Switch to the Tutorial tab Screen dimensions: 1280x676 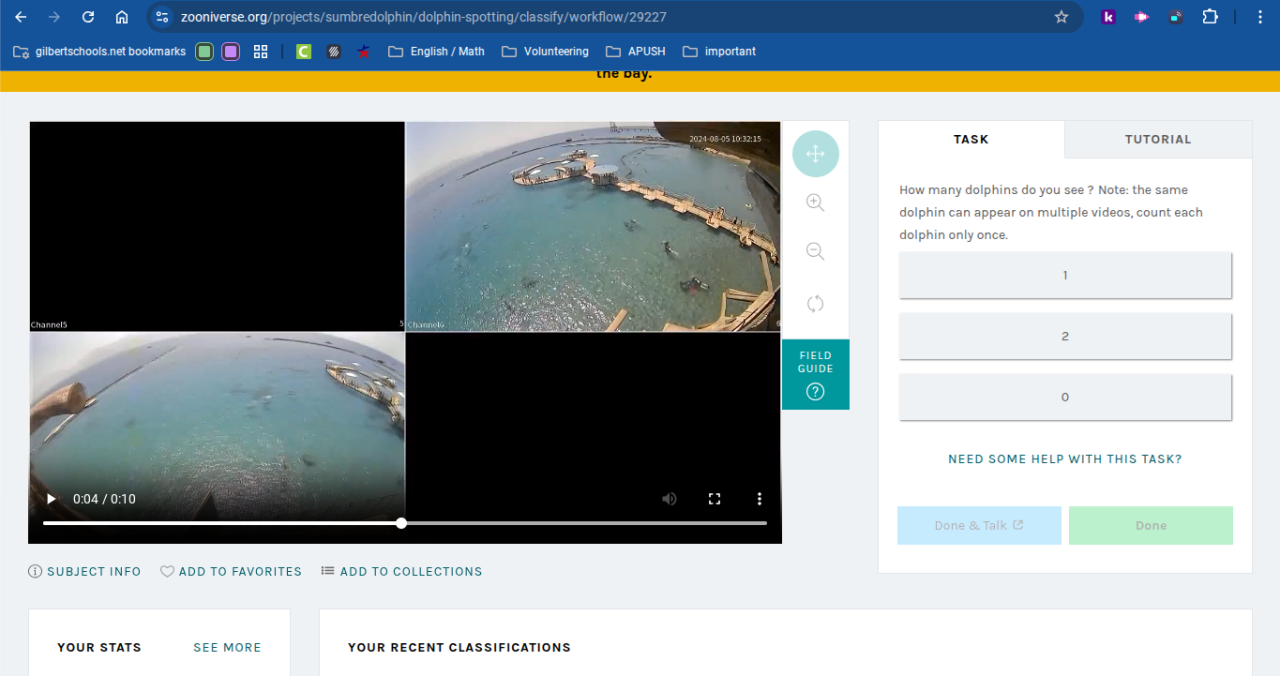pos(1157,140)
